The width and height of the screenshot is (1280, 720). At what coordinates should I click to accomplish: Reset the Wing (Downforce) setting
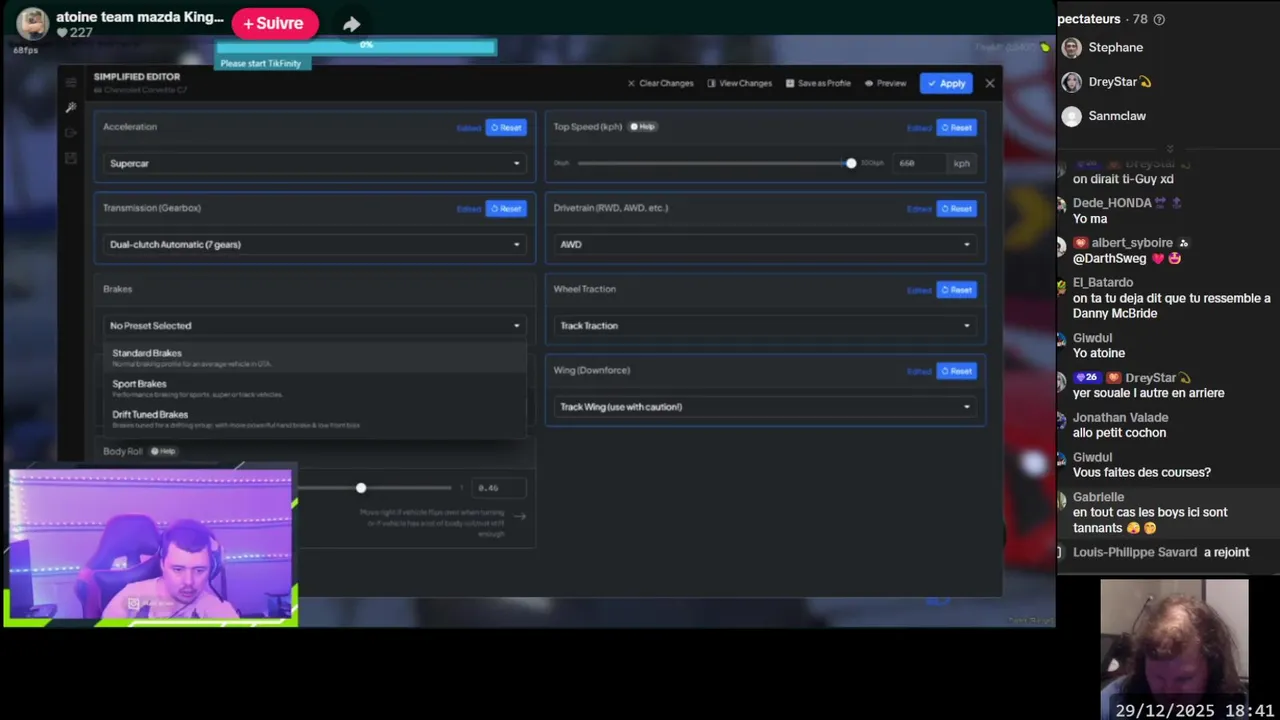pyautogui.click(x=956, y=370)
